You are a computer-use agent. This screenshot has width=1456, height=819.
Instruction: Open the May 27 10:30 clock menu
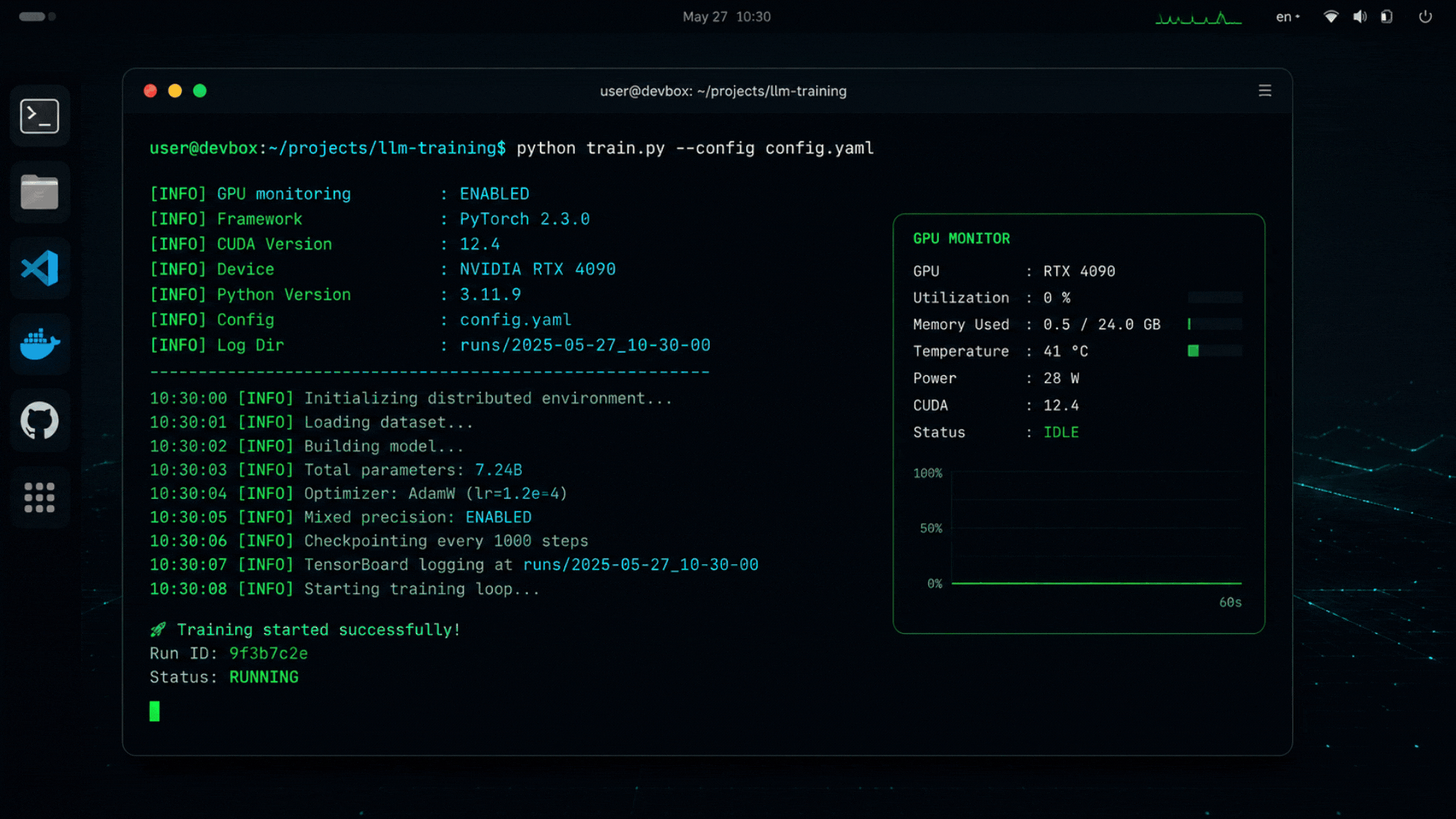[726, 17]
